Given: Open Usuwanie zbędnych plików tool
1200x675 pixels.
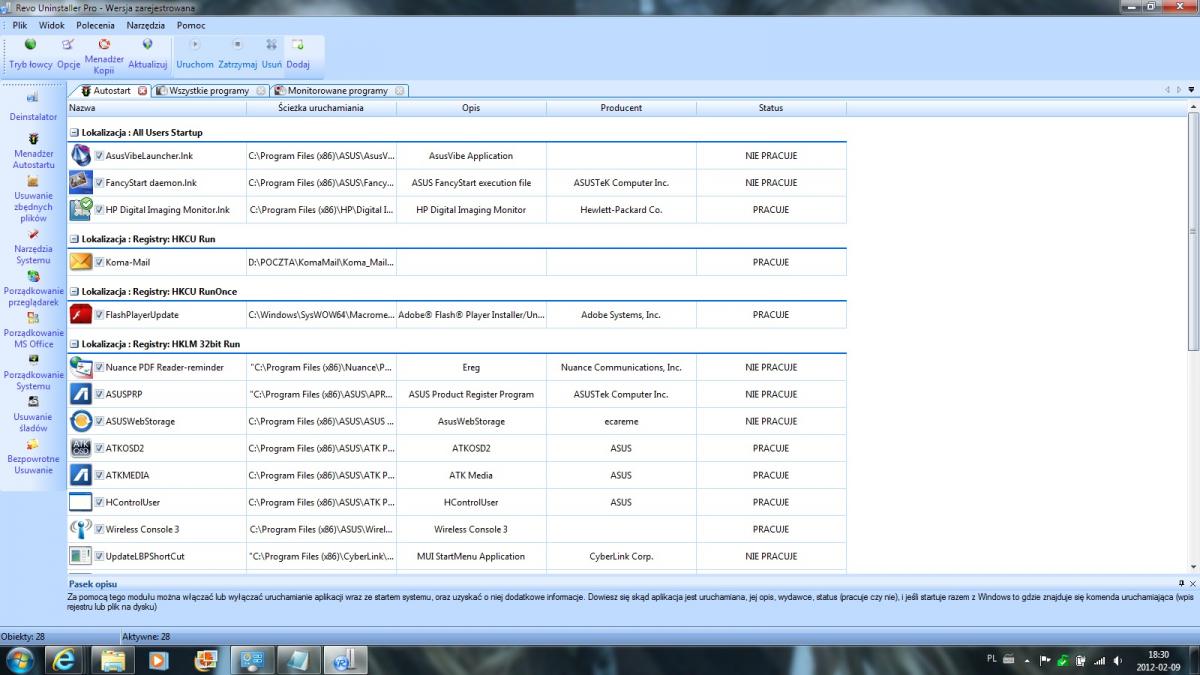Looking at the screenshot, I should 33,199.
